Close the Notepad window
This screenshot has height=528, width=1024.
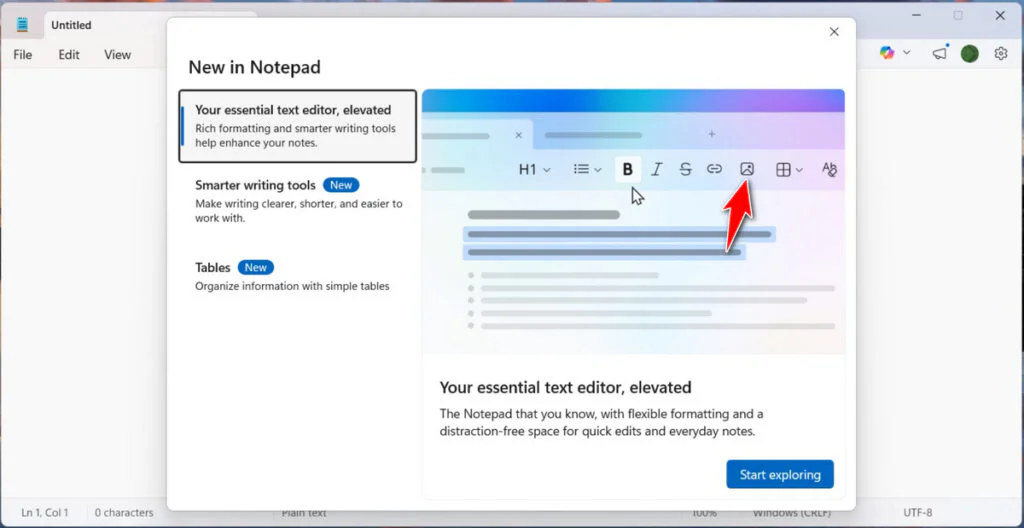point(1000,16)
